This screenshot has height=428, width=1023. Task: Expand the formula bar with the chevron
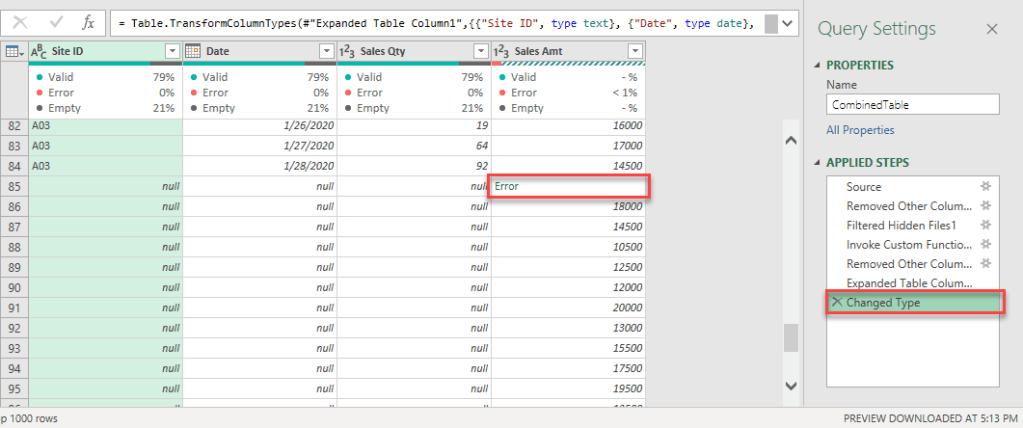(788, 22)
